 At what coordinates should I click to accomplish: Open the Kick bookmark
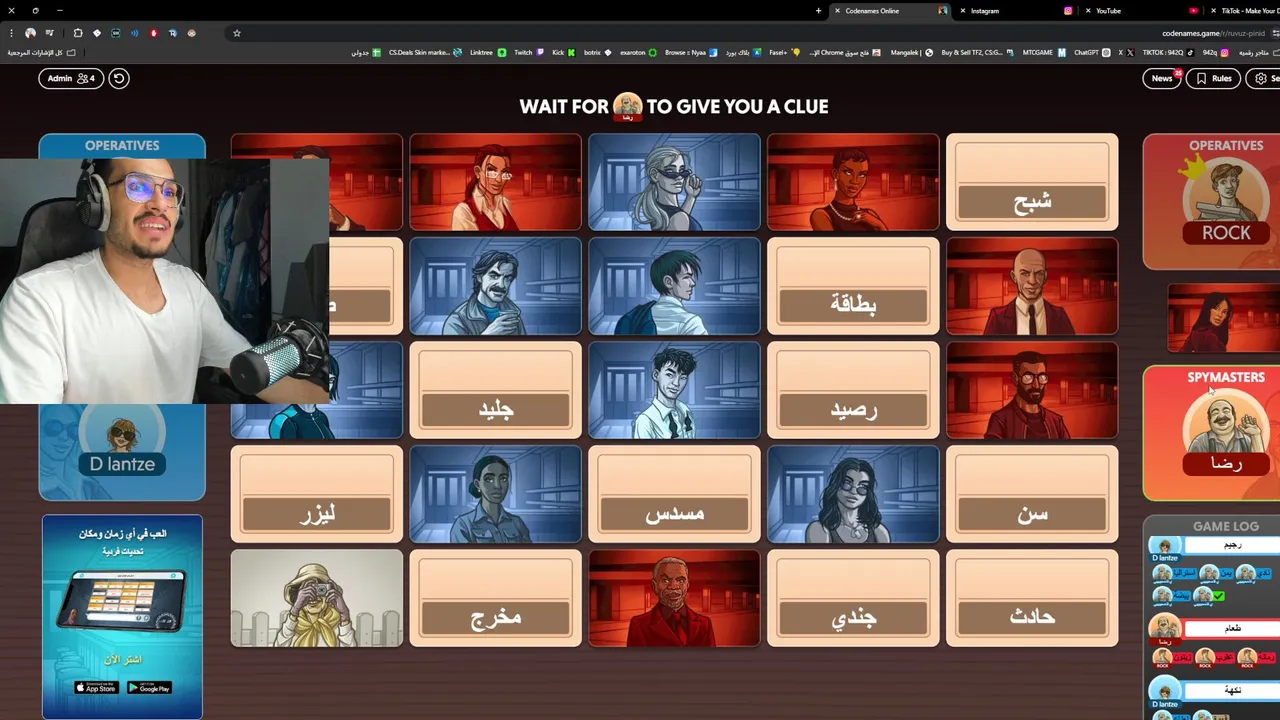563,52
